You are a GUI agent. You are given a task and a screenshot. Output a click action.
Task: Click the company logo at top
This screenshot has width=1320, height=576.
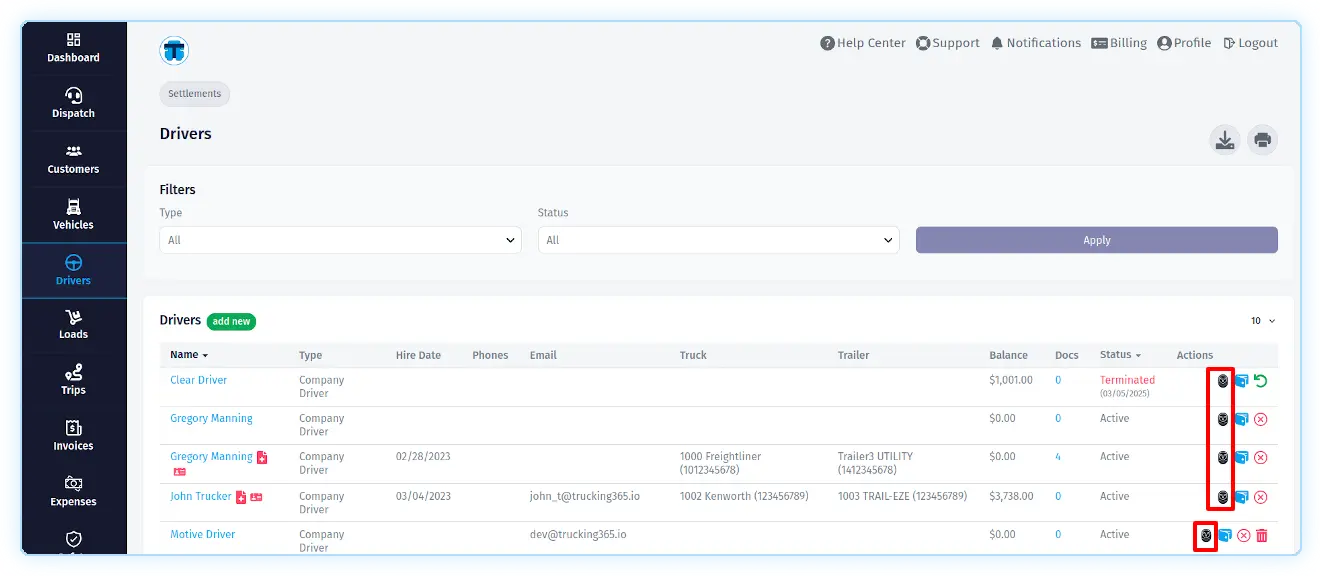tap(174, 50)
